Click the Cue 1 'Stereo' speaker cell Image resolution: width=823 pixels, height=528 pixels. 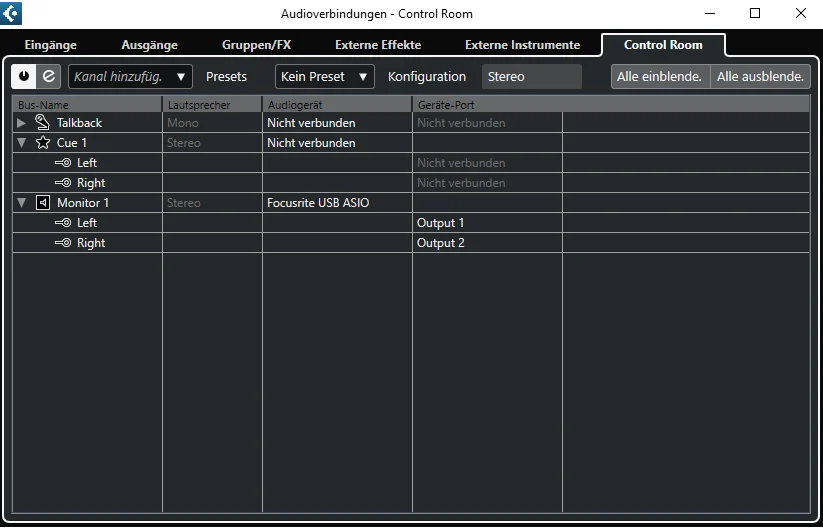pyautogui.click(x=212, y=143)
